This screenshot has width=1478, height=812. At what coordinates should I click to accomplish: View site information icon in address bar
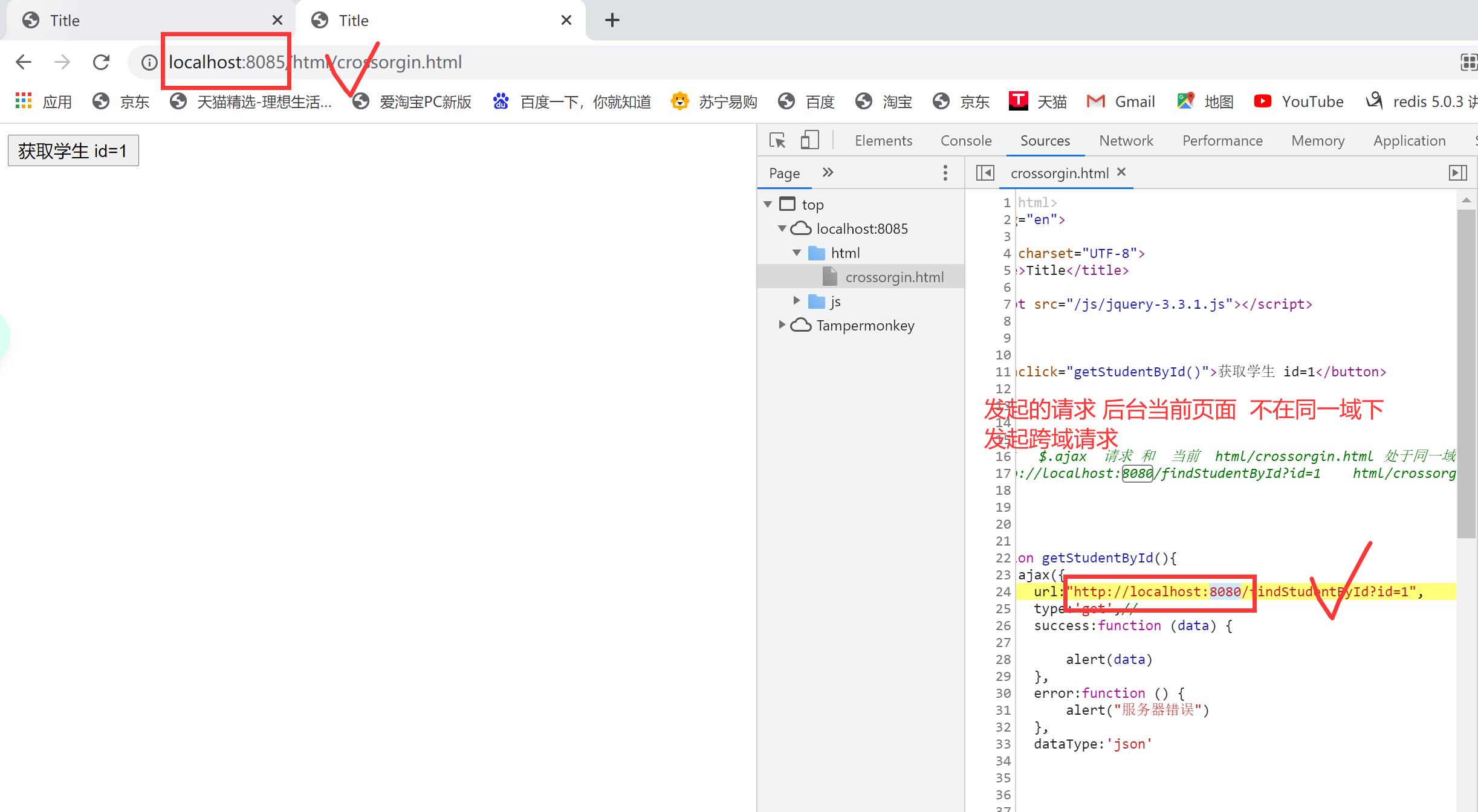[x=149, y=62]
